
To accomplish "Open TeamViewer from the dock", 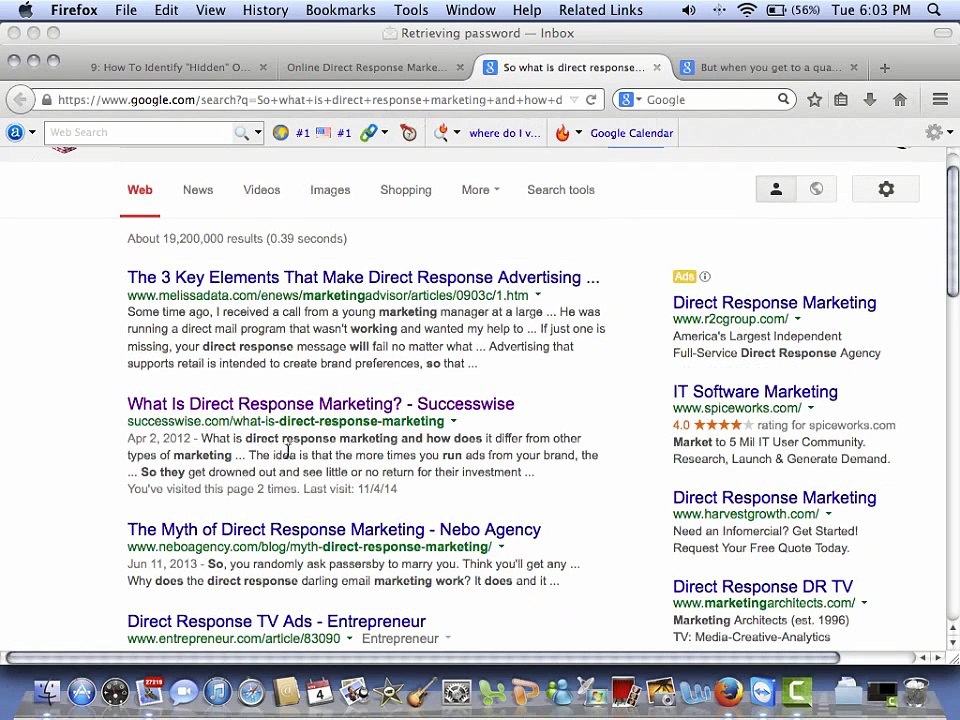I will pos(763,692).
